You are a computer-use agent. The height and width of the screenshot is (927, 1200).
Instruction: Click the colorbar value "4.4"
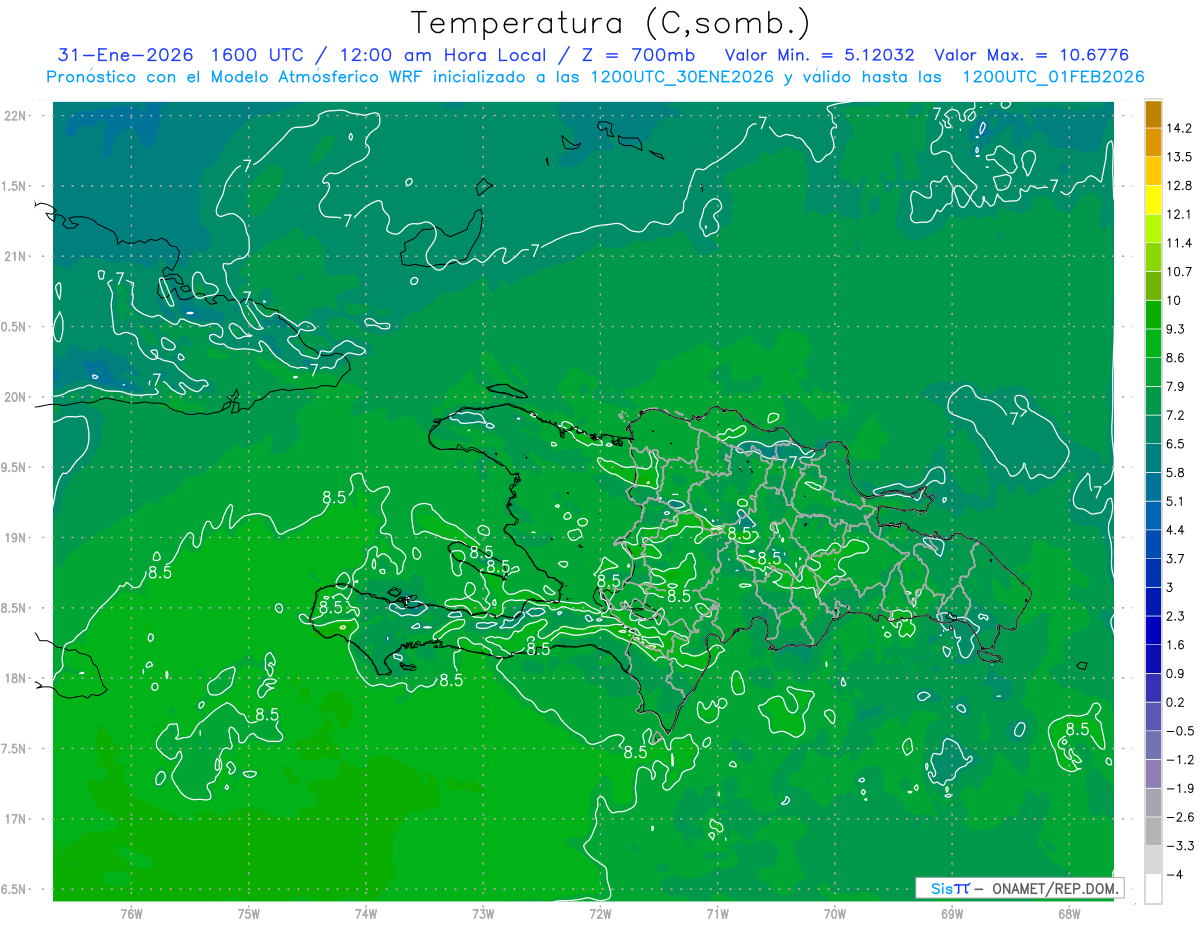(x=1176, y=530)
